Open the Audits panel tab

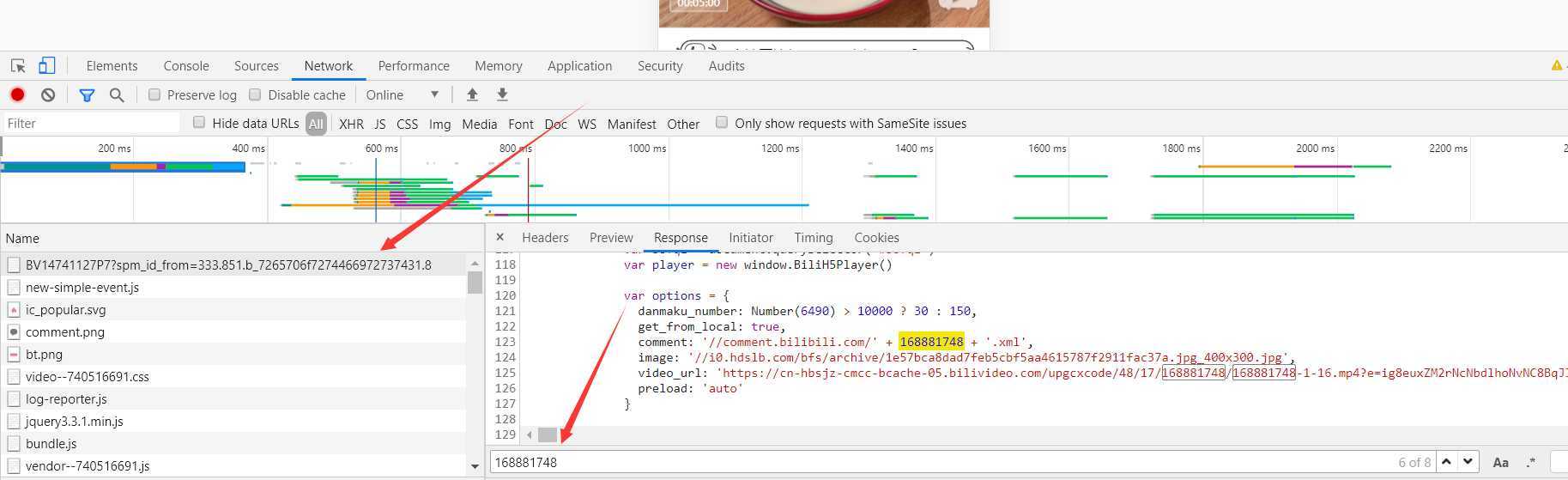point(727,66)
